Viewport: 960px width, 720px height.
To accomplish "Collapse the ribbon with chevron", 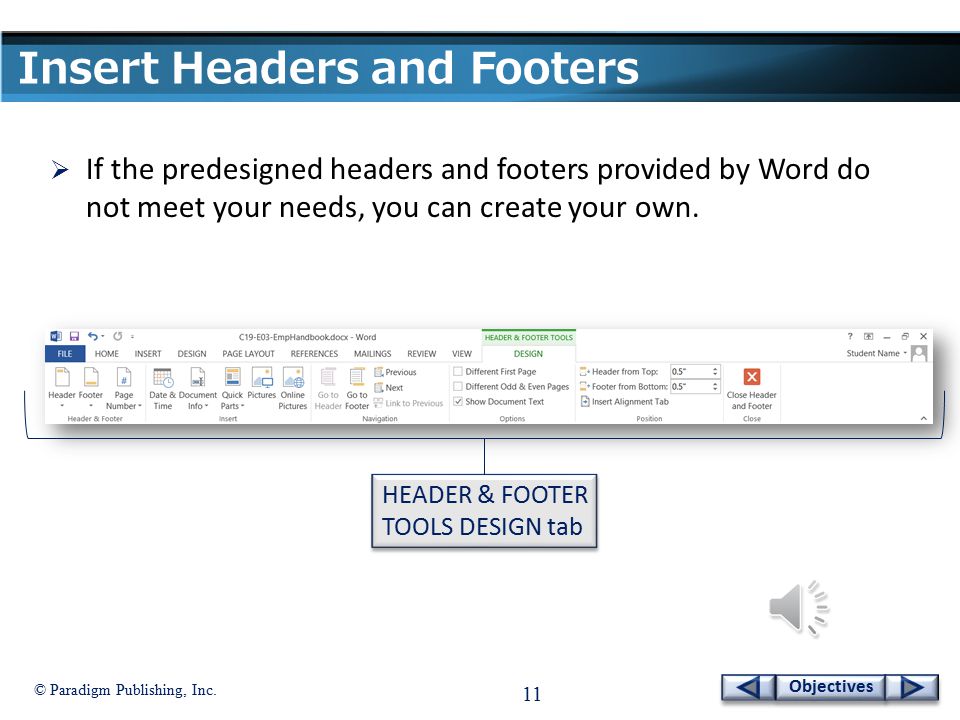I will point(923,418).
